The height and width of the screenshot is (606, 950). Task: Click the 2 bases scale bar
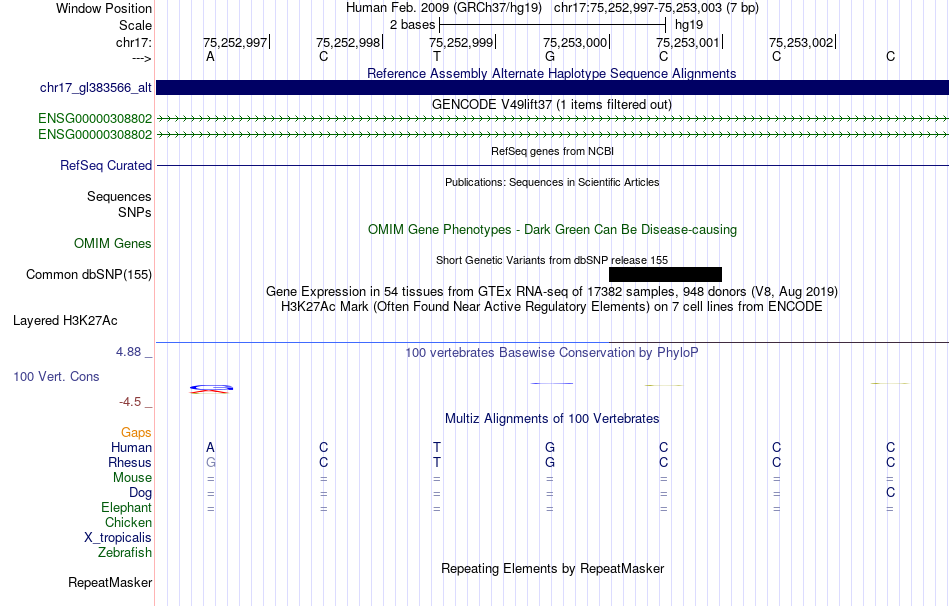(x=553, y=25)
